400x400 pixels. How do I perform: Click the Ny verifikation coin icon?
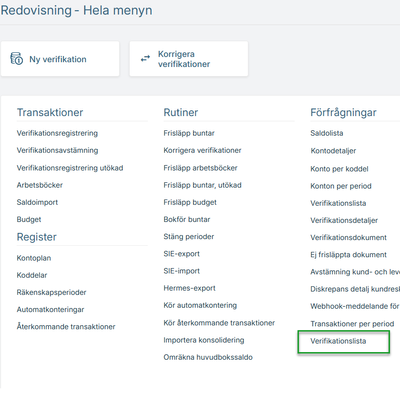(x=17, y=59)
